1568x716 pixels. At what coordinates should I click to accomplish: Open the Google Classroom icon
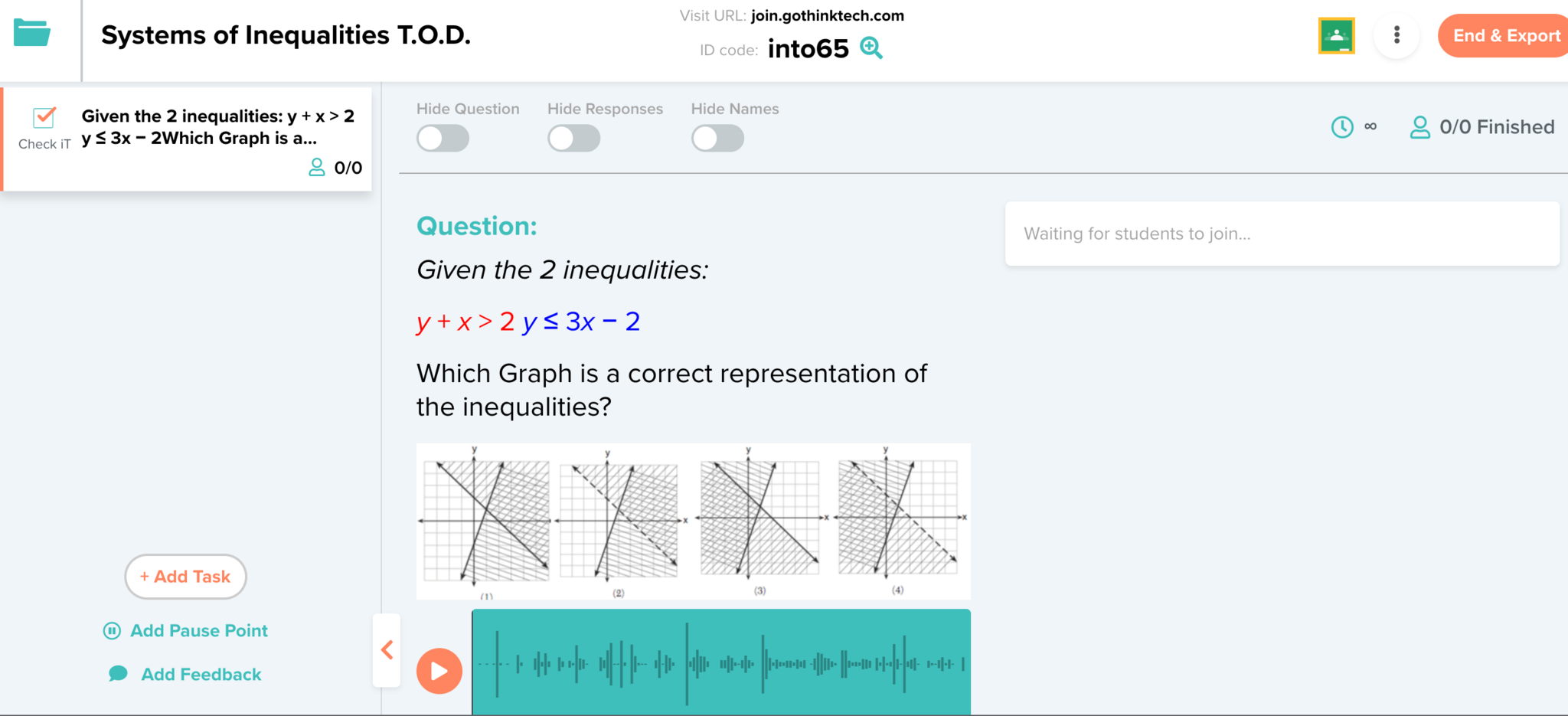point(1336,36)
